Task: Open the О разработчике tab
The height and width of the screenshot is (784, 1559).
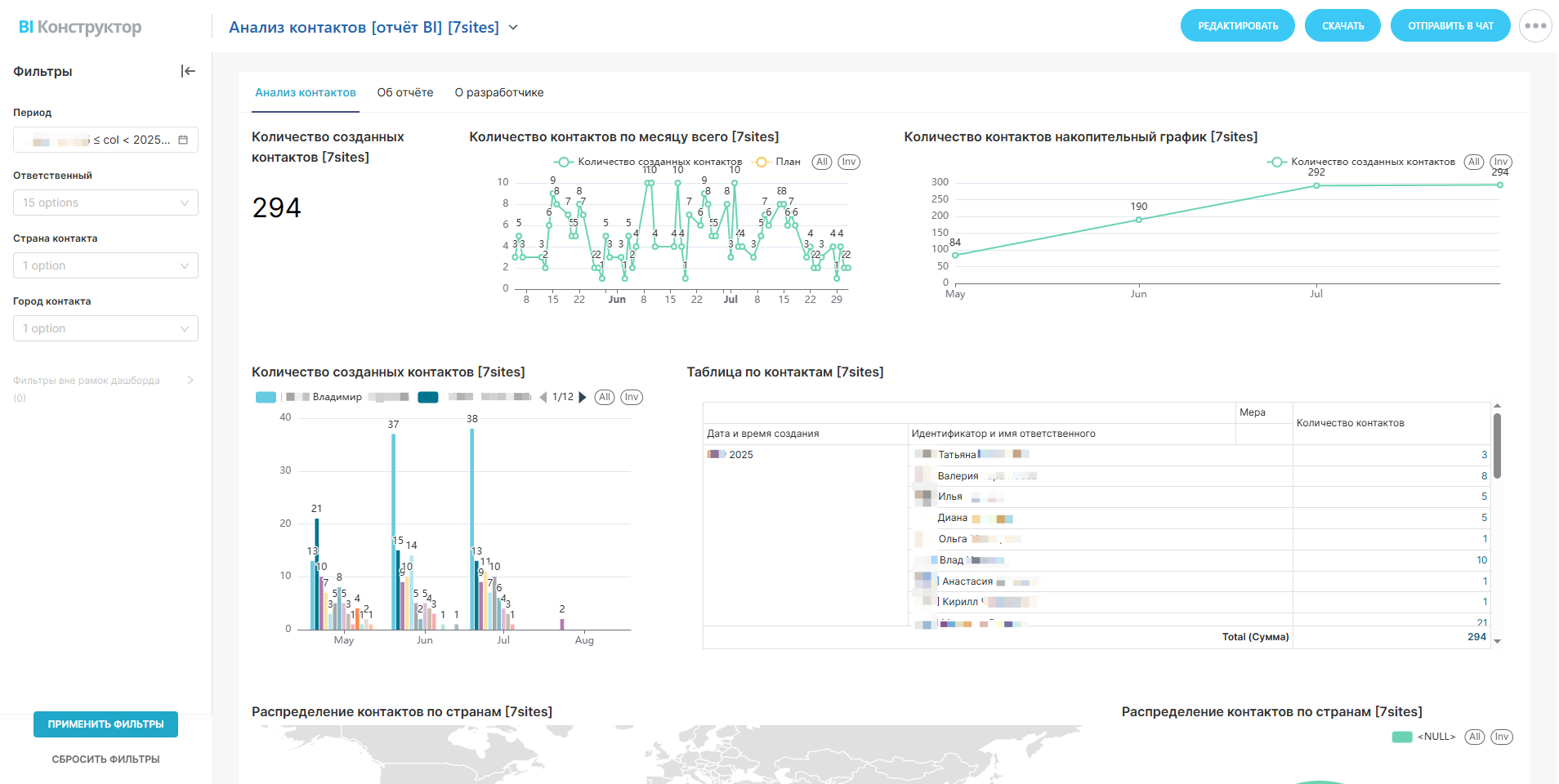Action: point(499,92)
